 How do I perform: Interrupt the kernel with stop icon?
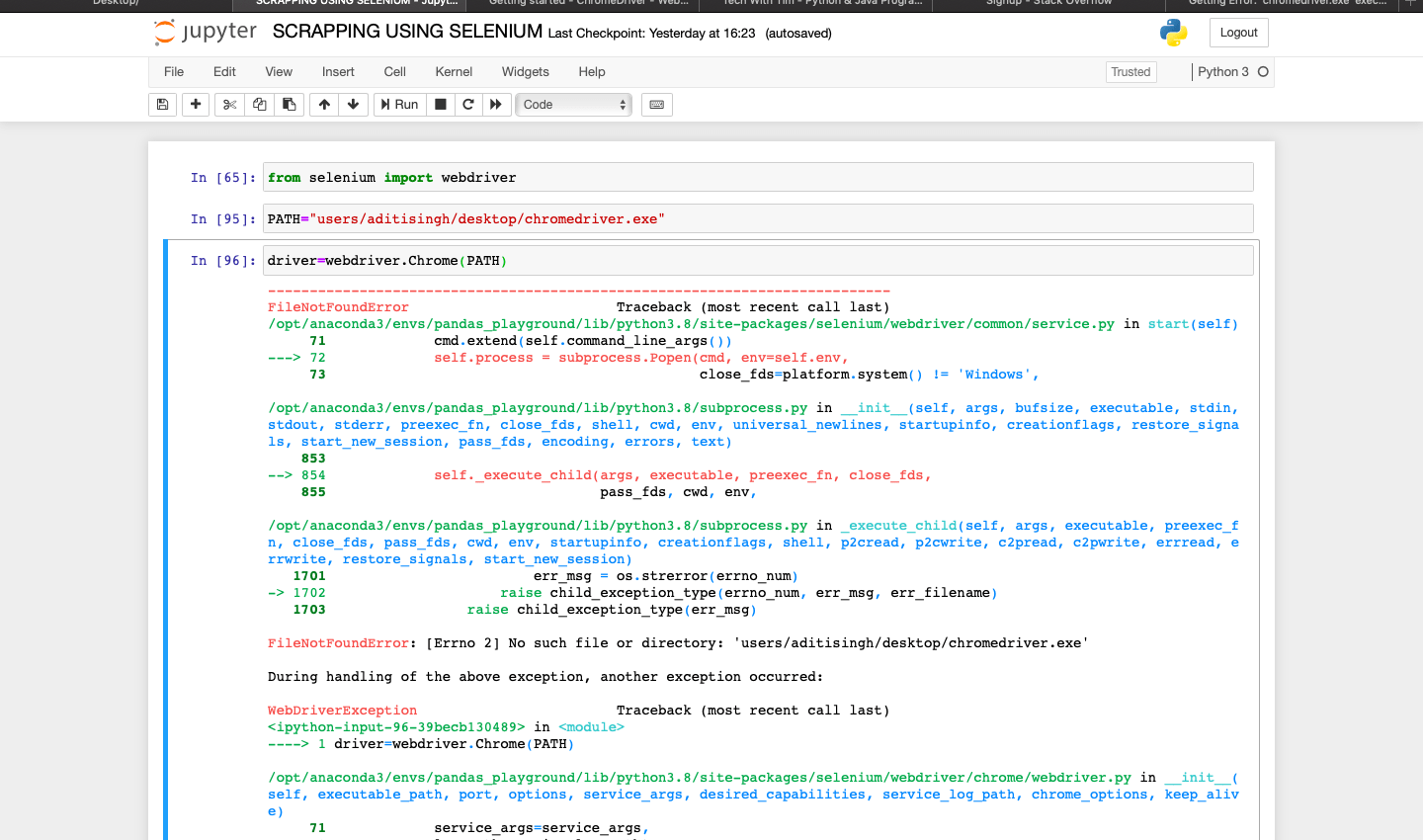coord(441,105)
